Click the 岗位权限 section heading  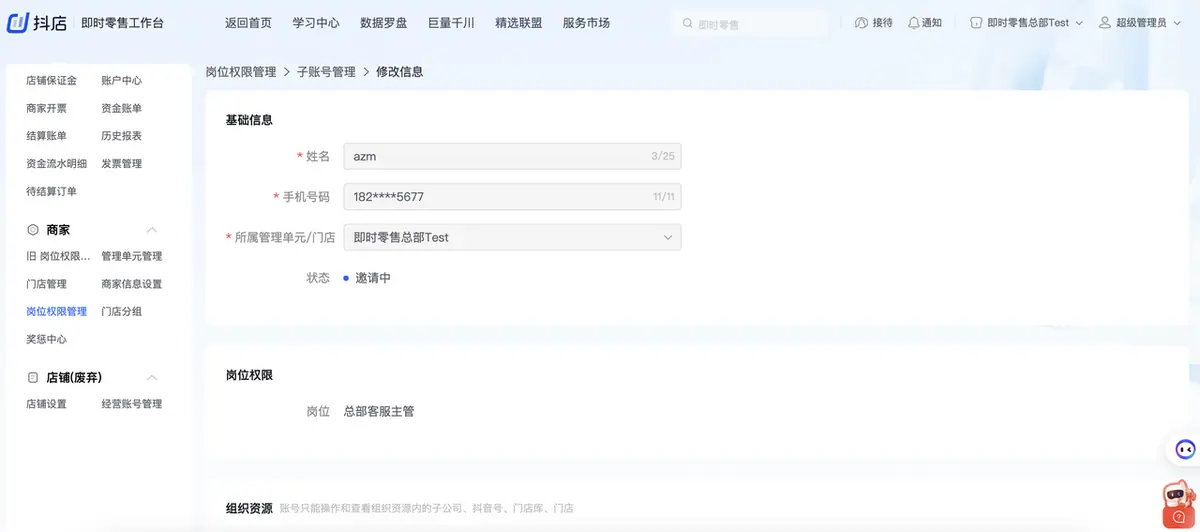coord(249,375)
